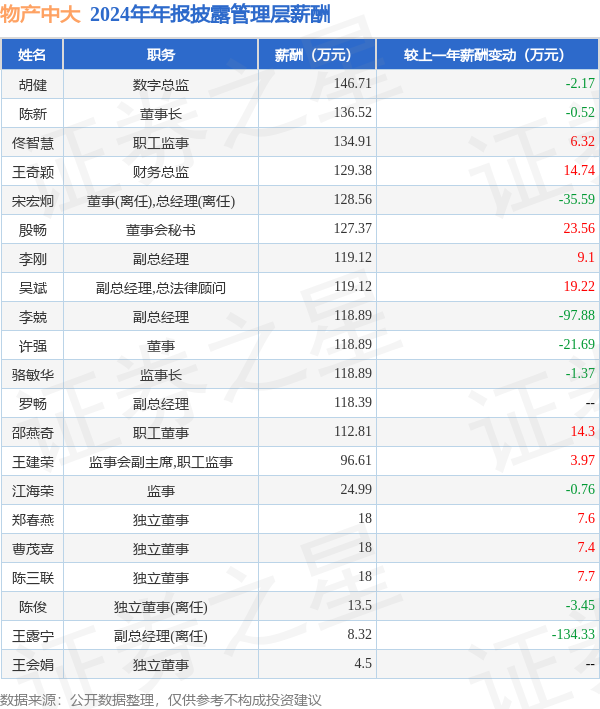Select the name 邵燕奇

tap(33, 432)
